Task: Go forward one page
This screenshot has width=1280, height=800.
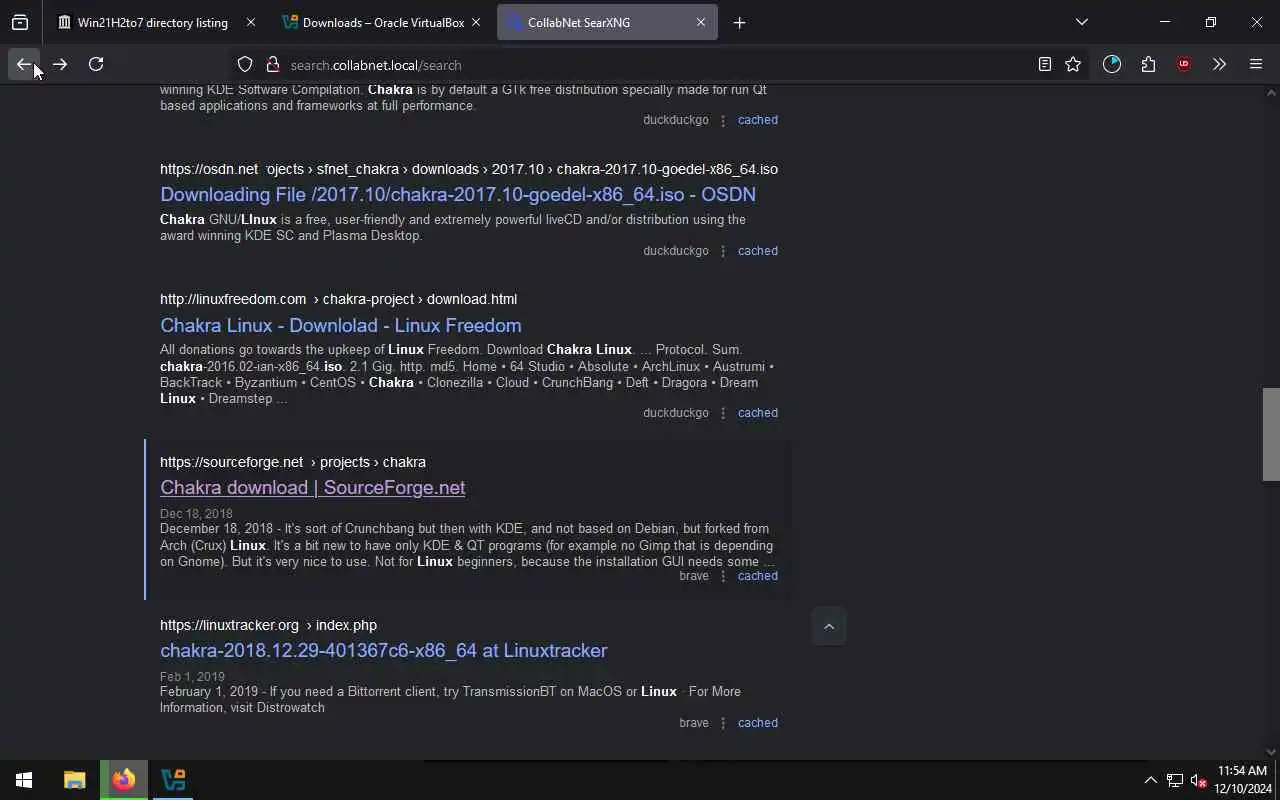Action: pos(60,64)
